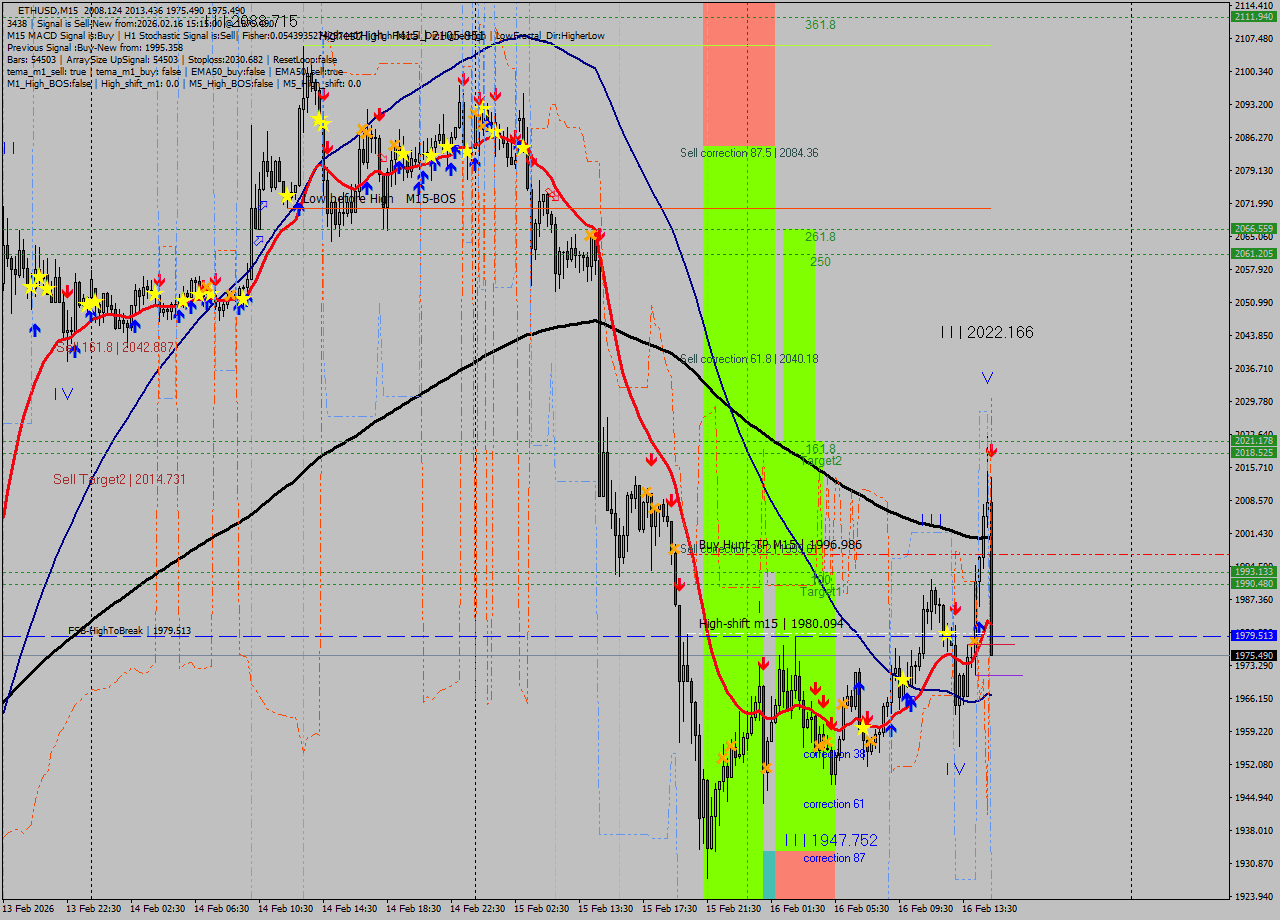This screenshot has width=1280, height=920.
Task: Click the FSL-HighToBreak 1979.513 label
Action: pyautogui.click(x=120, y=631)
